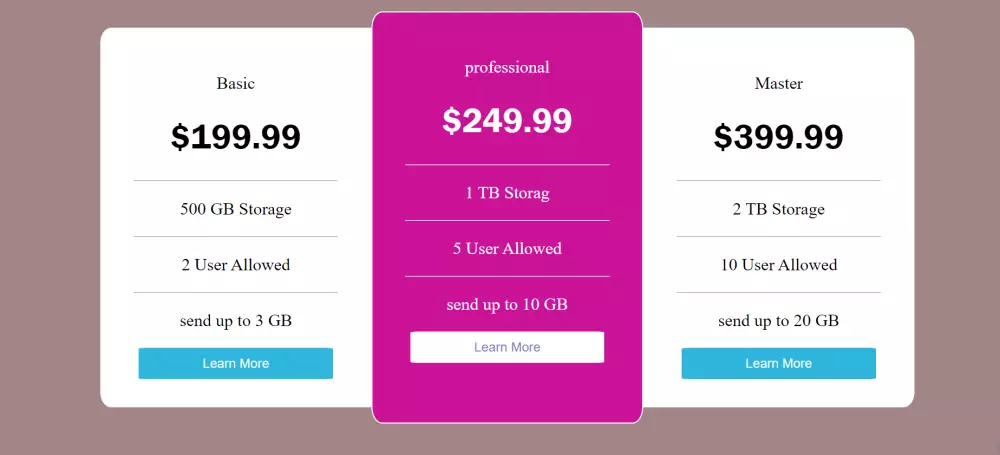Select the Master plan title

[778, 83]
